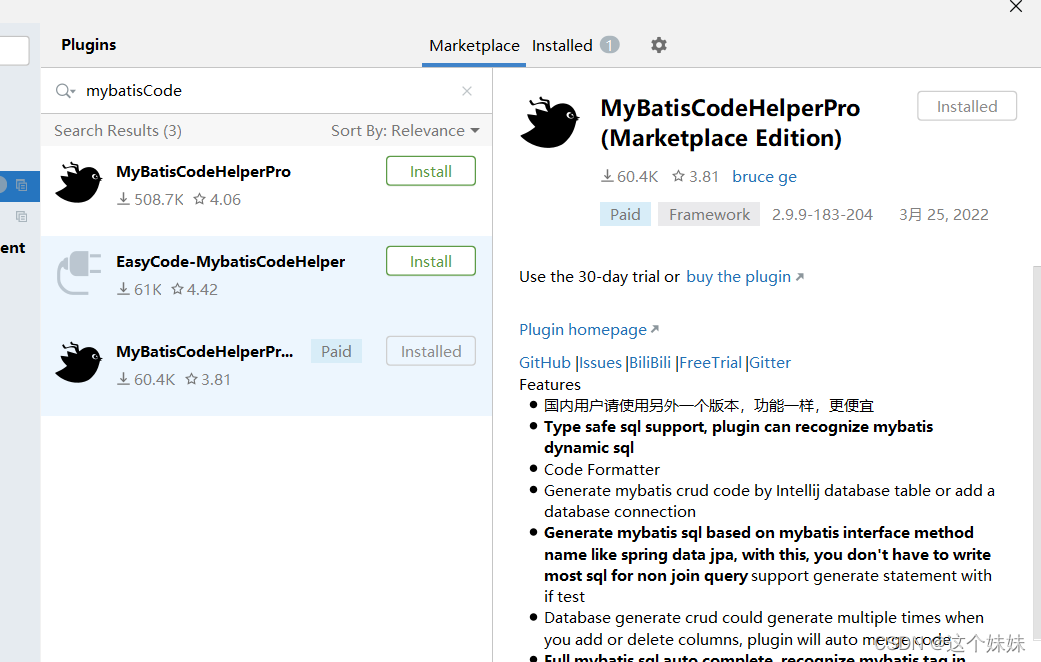This screenshot has height=662, width=1041.
Task: Clear the mybatisCode search text
Action: (467, 91)
